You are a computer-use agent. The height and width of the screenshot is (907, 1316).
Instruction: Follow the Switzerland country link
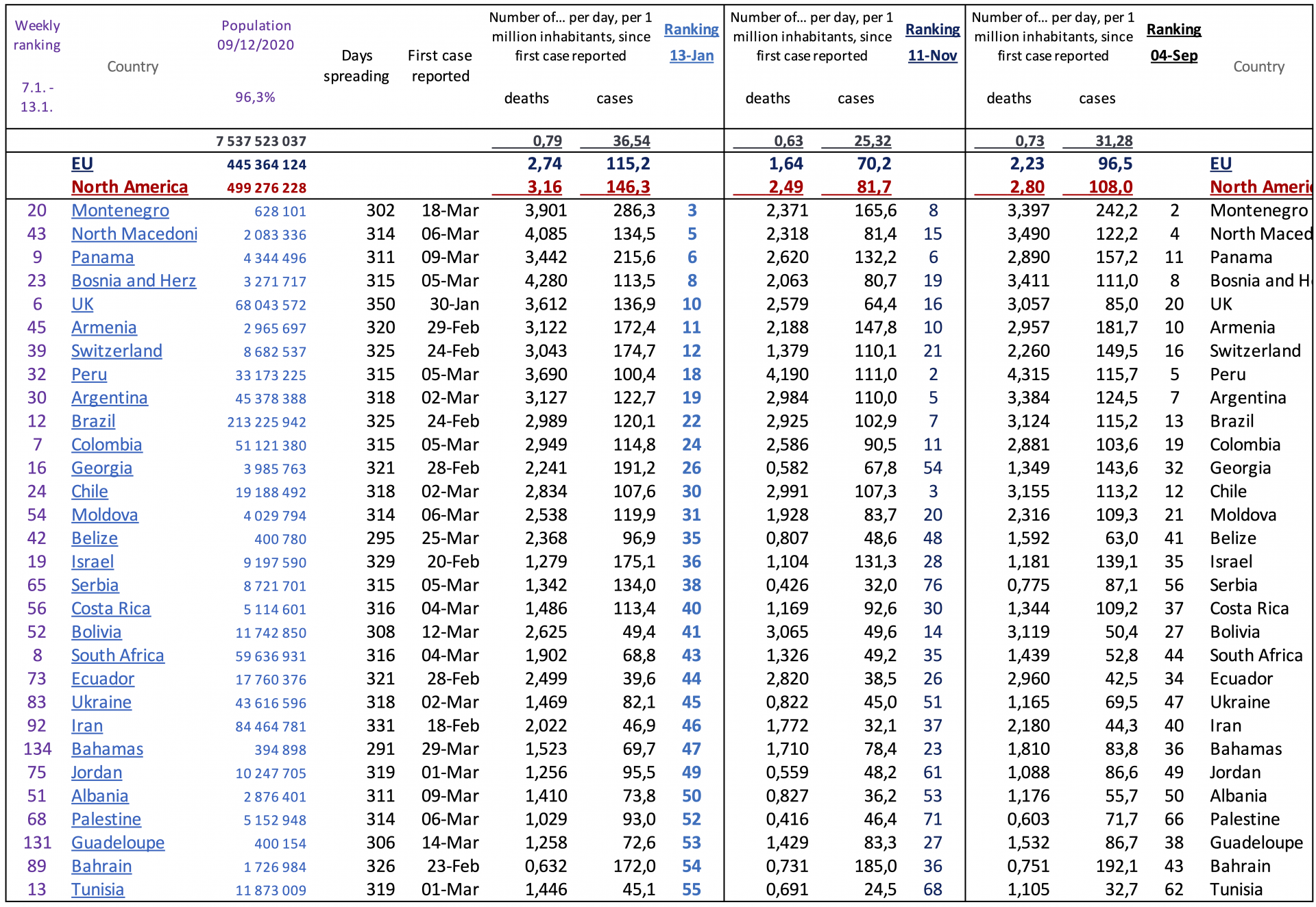point(117,351)
